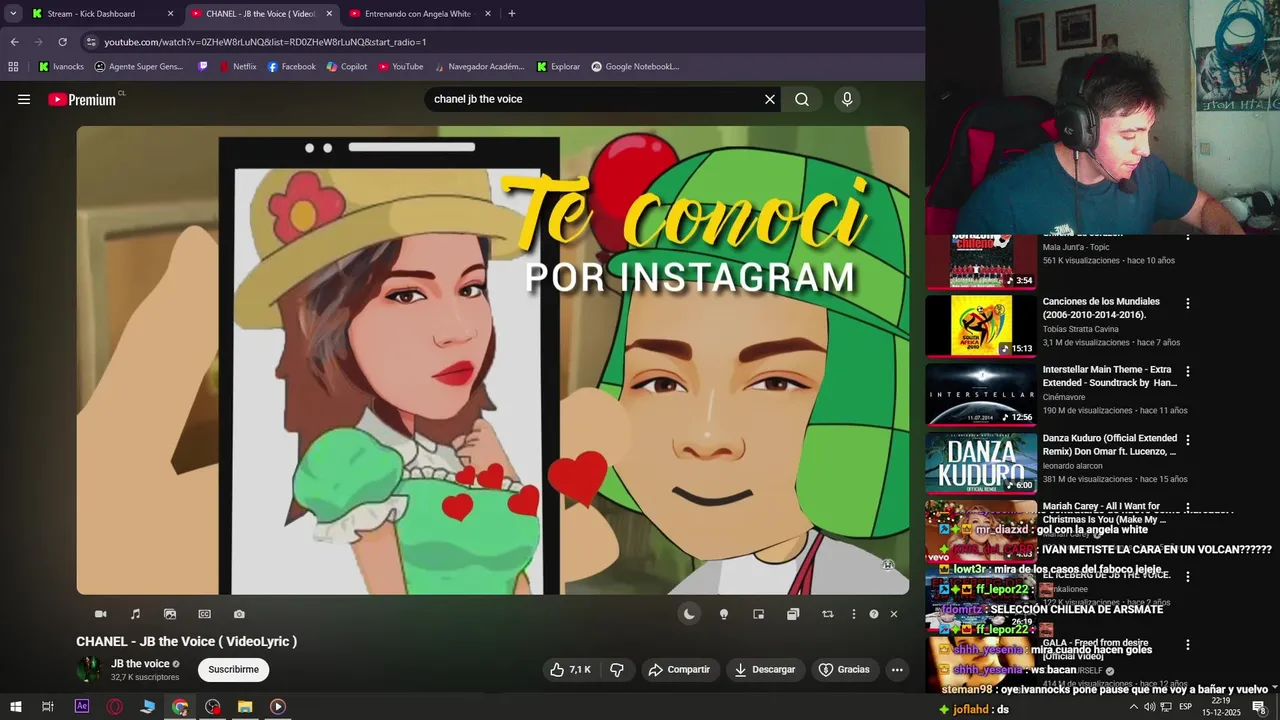Open File Explorer from the taskbar
The height and width of the screenshot is (720, 1280).
click(x=245, y=707)
